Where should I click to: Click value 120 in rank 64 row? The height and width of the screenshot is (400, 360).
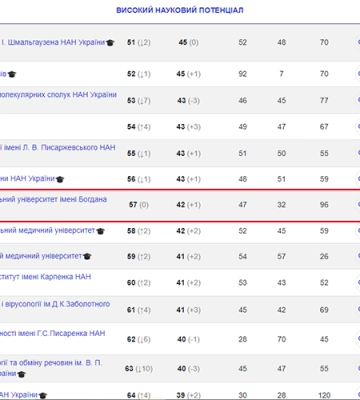[324, 396]
